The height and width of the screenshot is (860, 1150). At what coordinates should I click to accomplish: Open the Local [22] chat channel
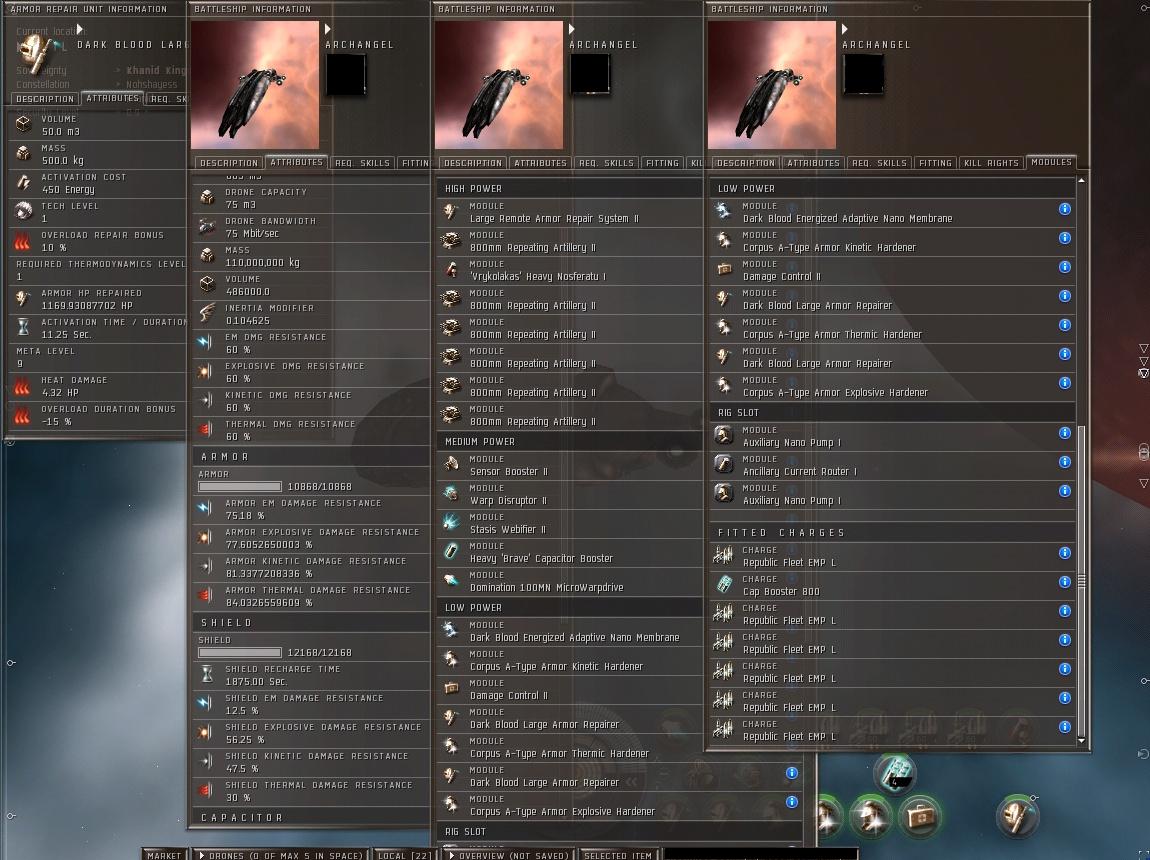pyautogui.click(x=404, y=855)
